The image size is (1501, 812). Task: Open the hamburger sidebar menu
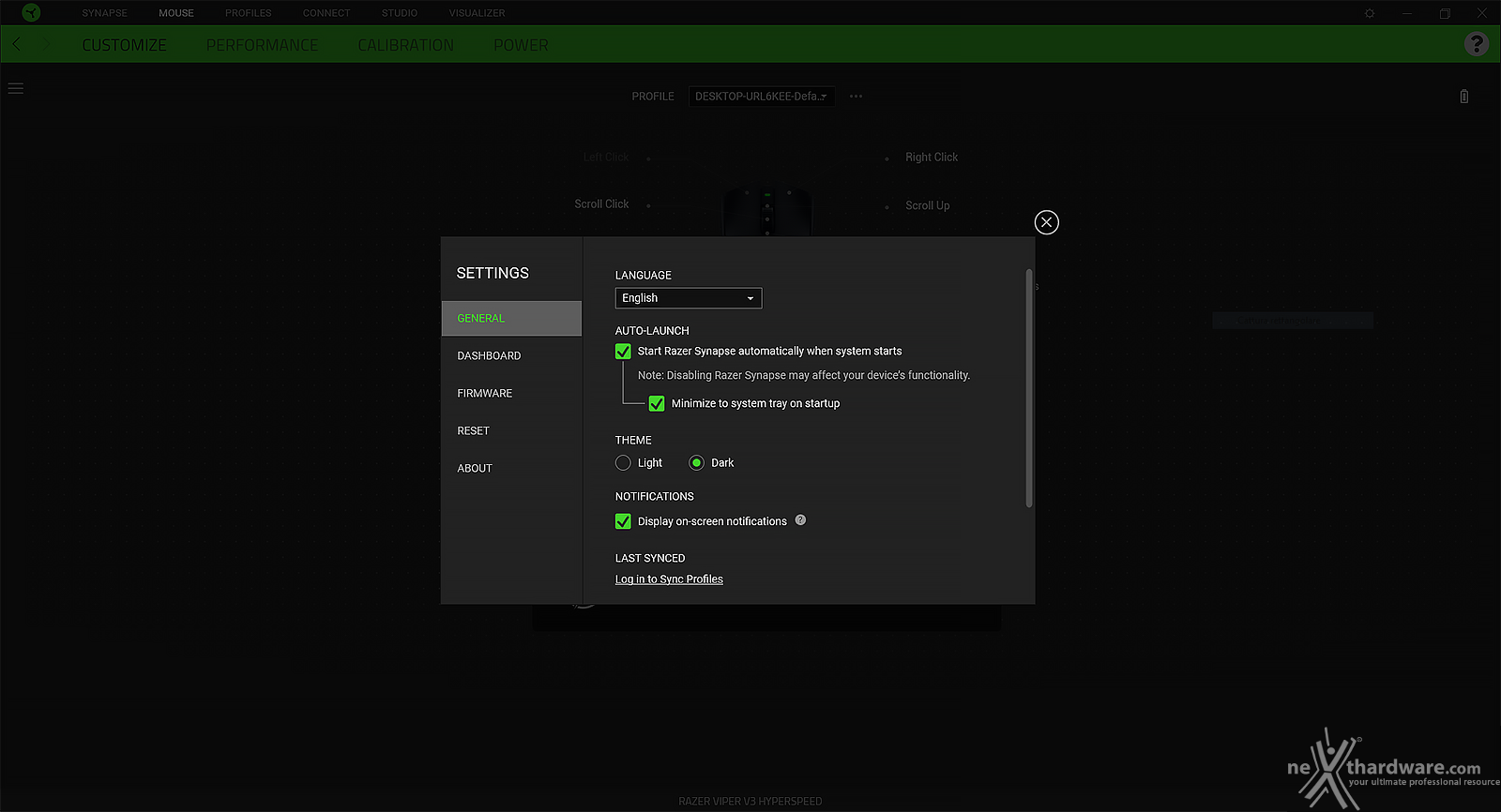16,88
